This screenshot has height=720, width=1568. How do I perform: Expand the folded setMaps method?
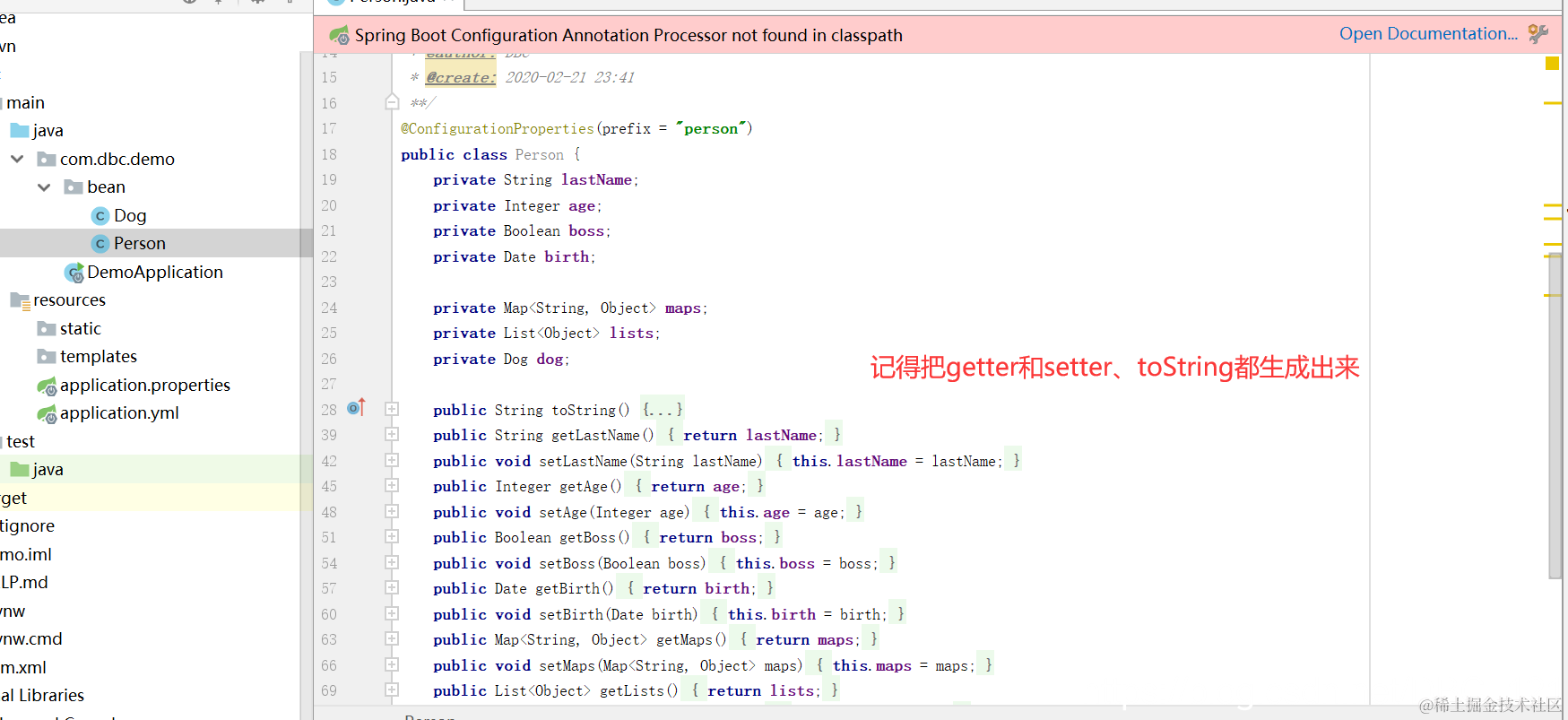(x=392, y=664)
